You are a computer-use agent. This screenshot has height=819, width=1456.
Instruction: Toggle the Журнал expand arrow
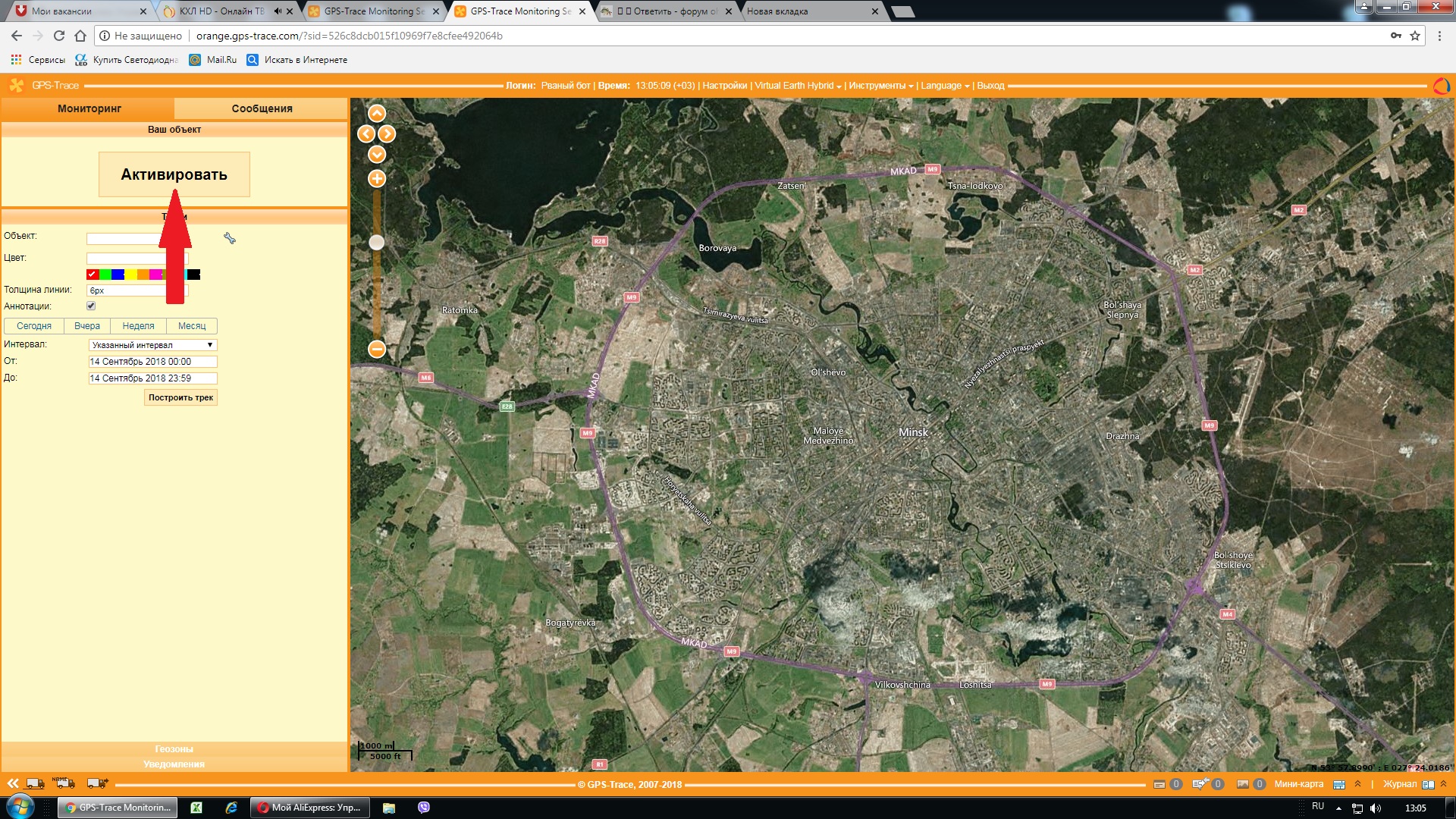click(1443, 784)
